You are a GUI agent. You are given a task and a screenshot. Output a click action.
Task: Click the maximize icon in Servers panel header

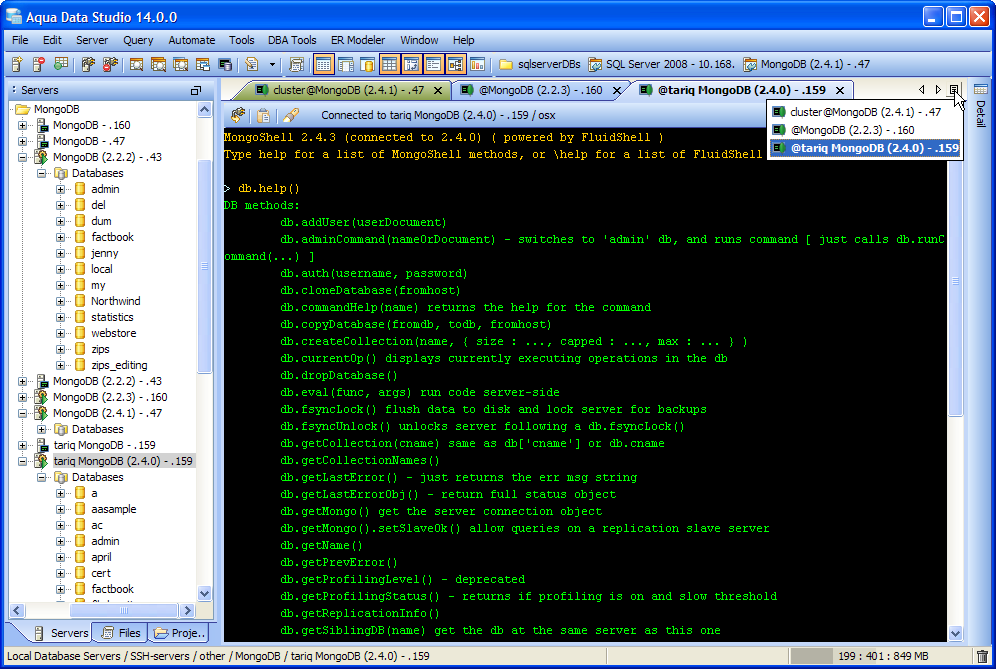196,90
